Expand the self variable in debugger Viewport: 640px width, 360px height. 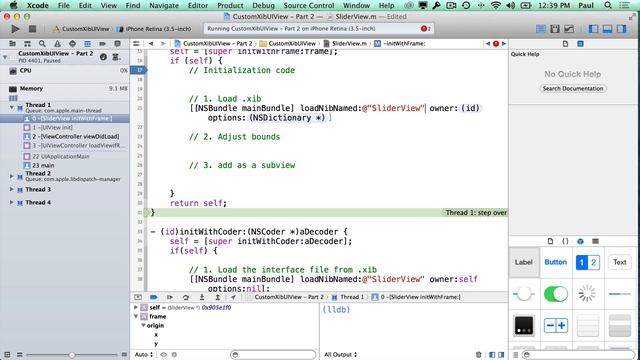[136, 307]
